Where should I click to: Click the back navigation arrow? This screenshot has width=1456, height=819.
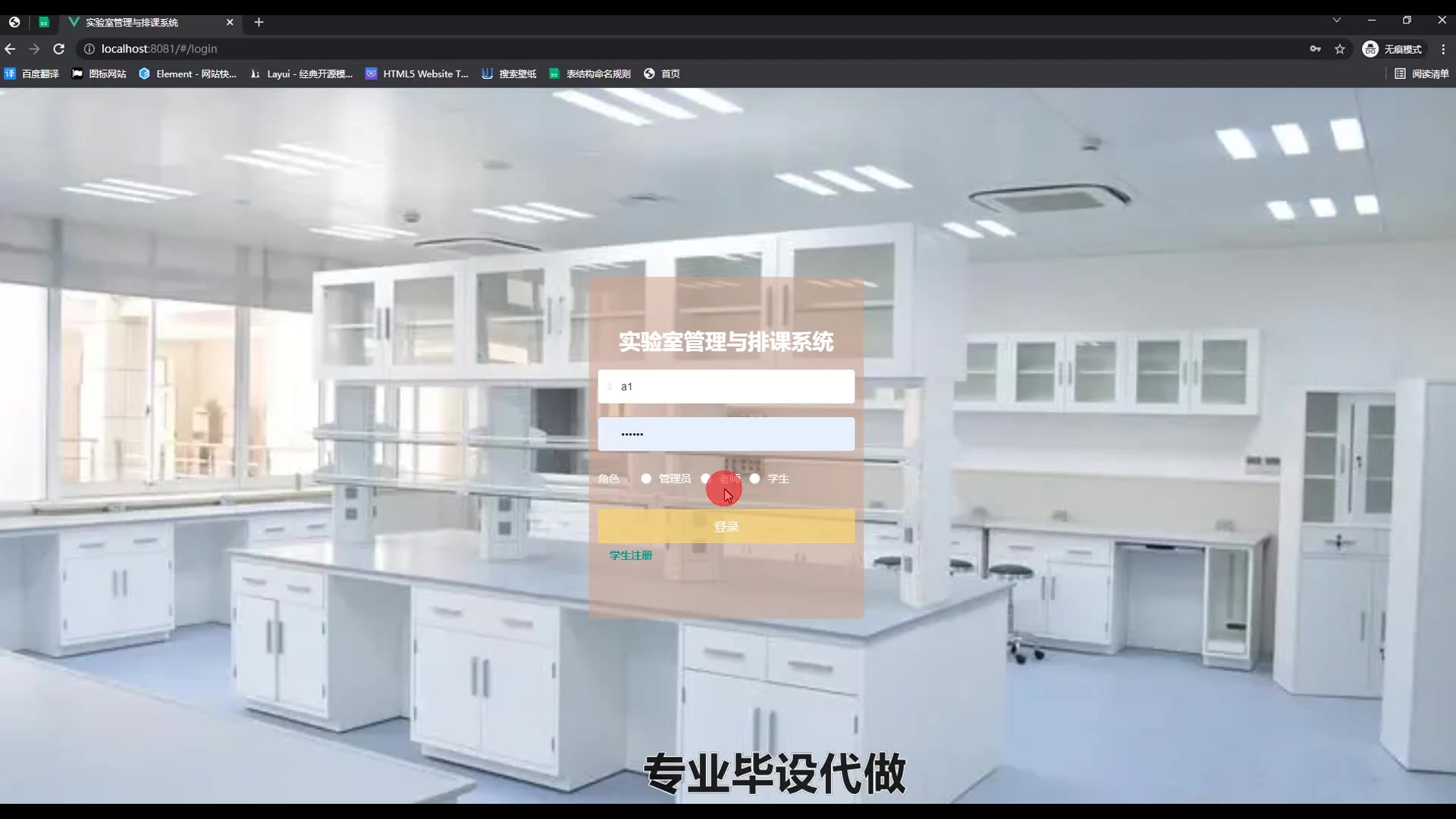tap(10, 49)
